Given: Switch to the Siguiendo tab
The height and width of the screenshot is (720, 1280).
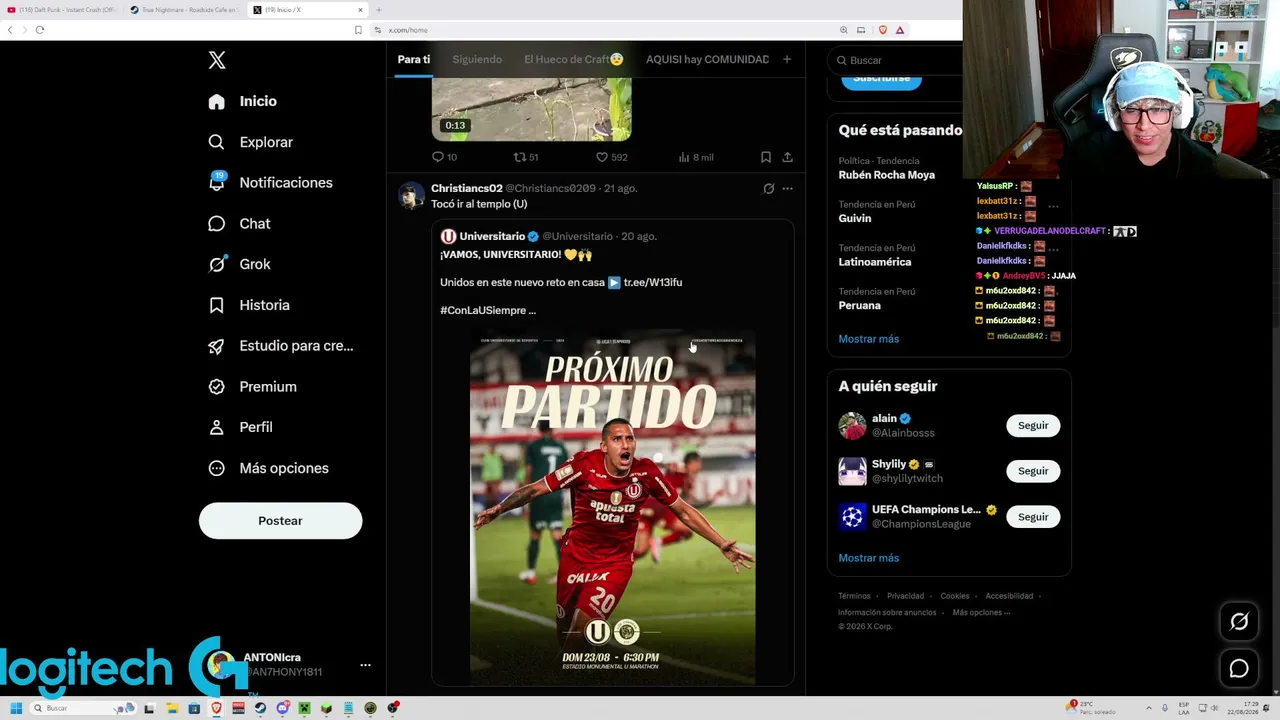Looking at the screenshot, I should [x=477, y=59].
